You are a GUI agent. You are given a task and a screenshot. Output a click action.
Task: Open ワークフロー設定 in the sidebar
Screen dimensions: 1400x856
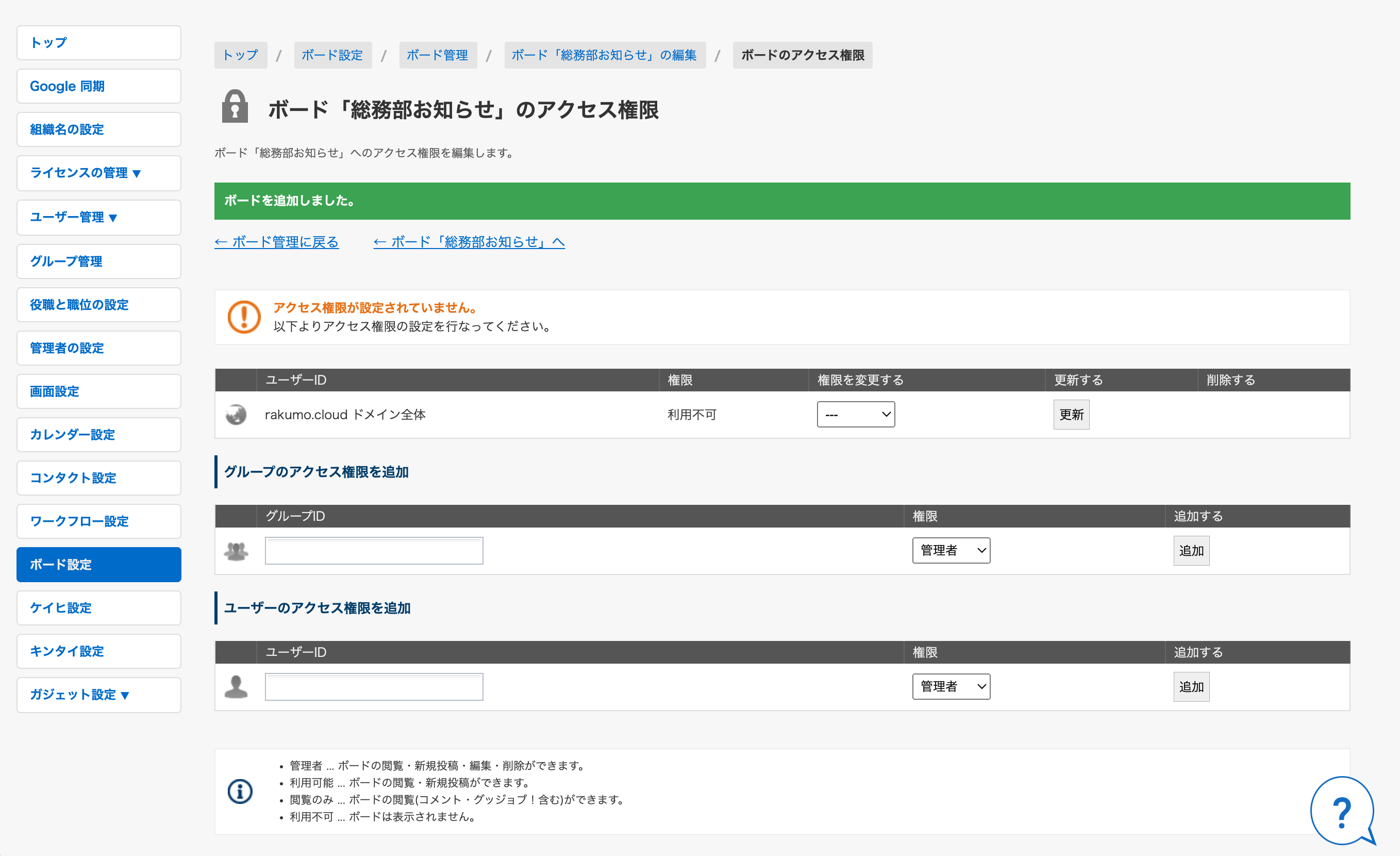pos(99,521)
